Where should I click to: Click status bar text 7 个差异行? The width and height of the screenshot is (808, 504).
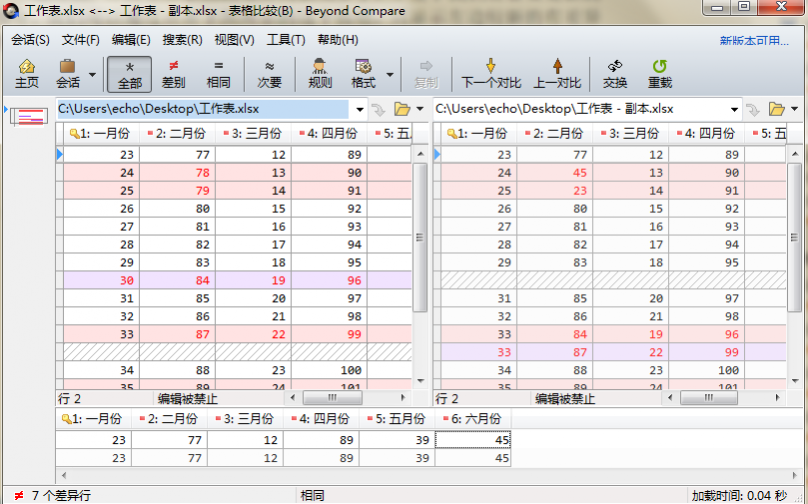62,496
